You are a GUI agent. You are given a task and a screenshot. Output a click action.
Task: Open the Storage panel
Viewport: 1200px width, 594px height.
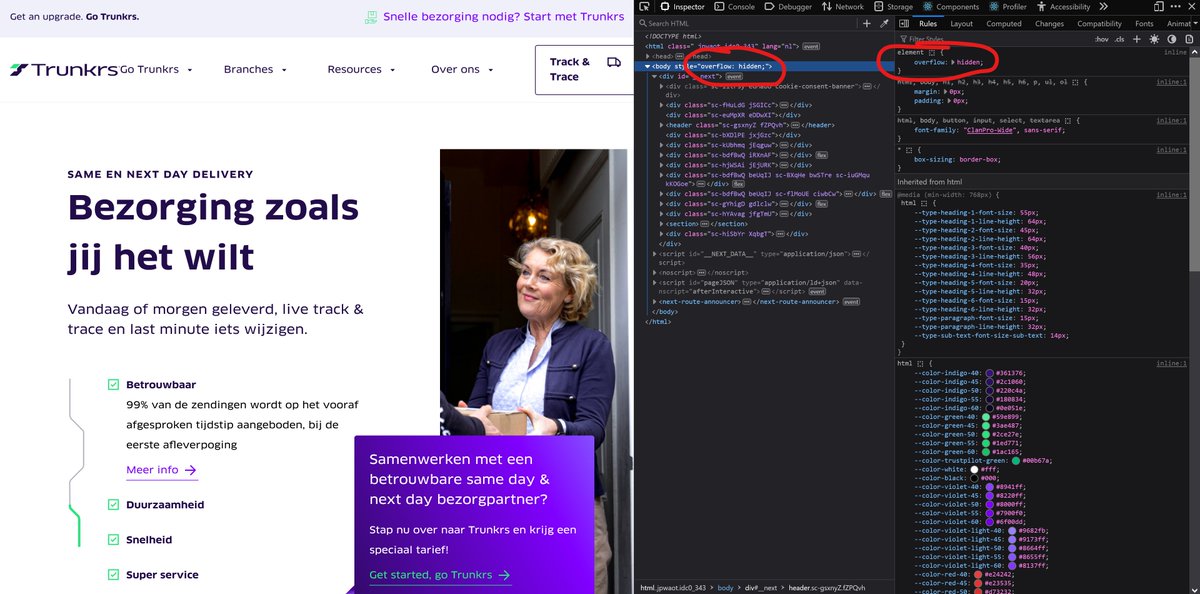[894, 7]
